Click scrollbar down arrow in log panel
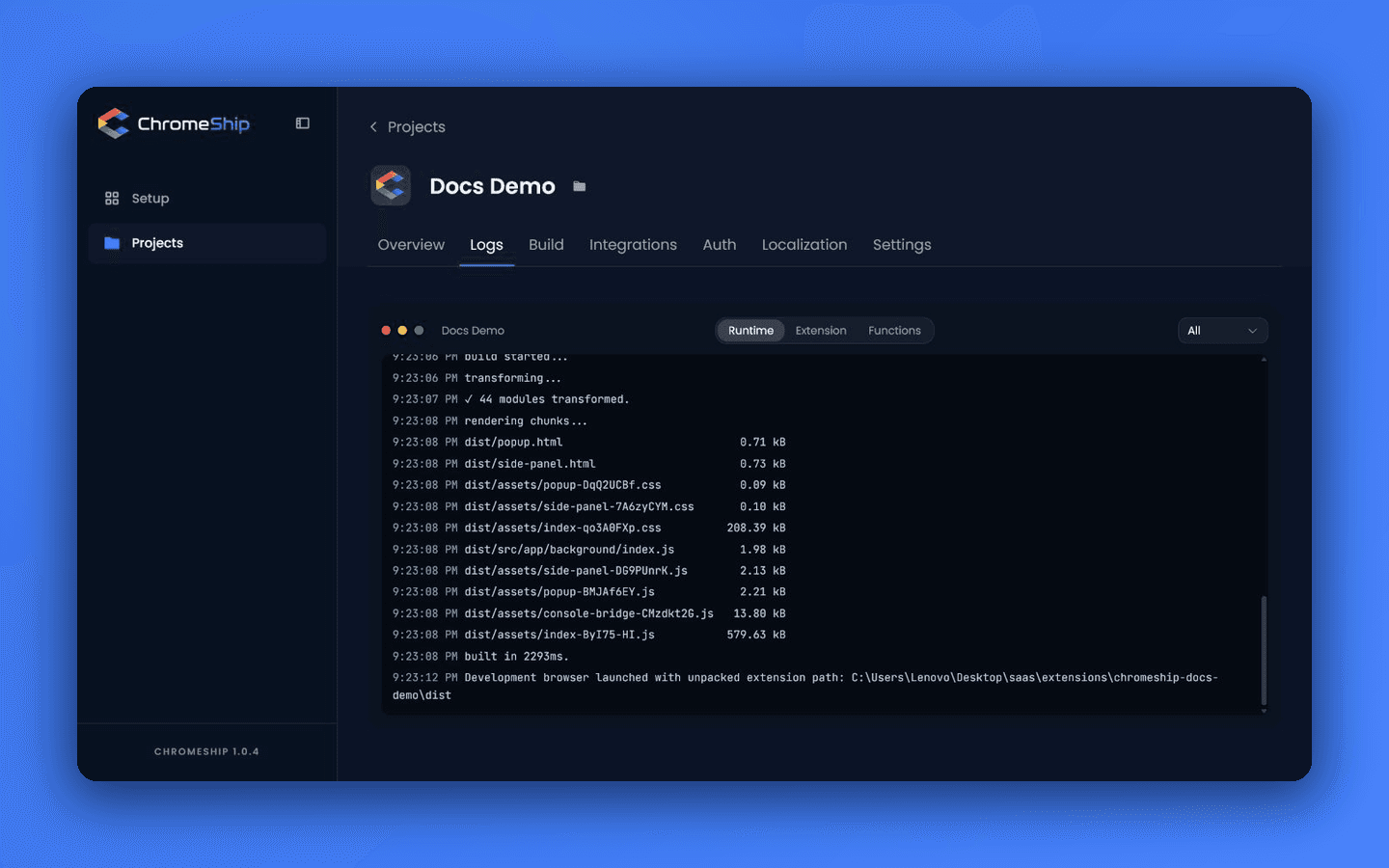Screen dimensions: 1389x868 [x=1264, y=711]
